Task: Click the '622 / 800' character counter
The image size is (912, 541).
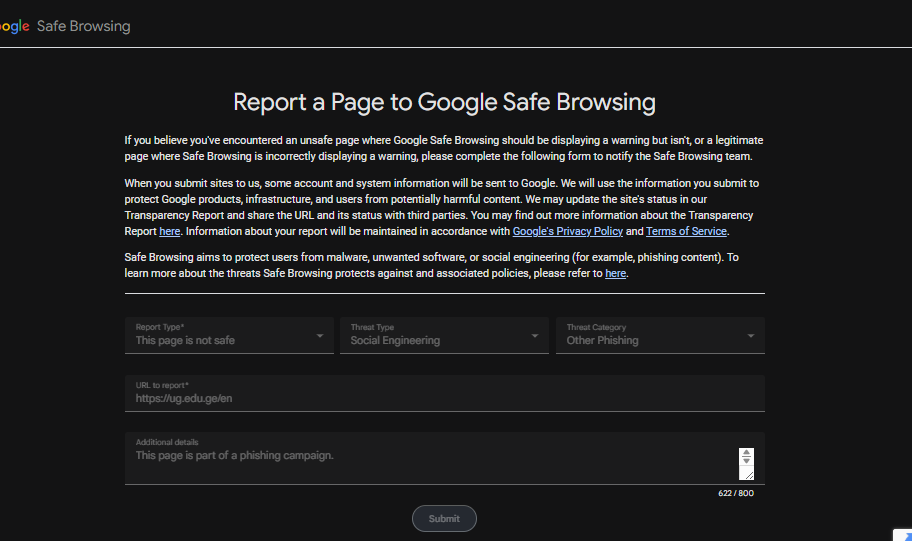Action: tap(736, 493)
